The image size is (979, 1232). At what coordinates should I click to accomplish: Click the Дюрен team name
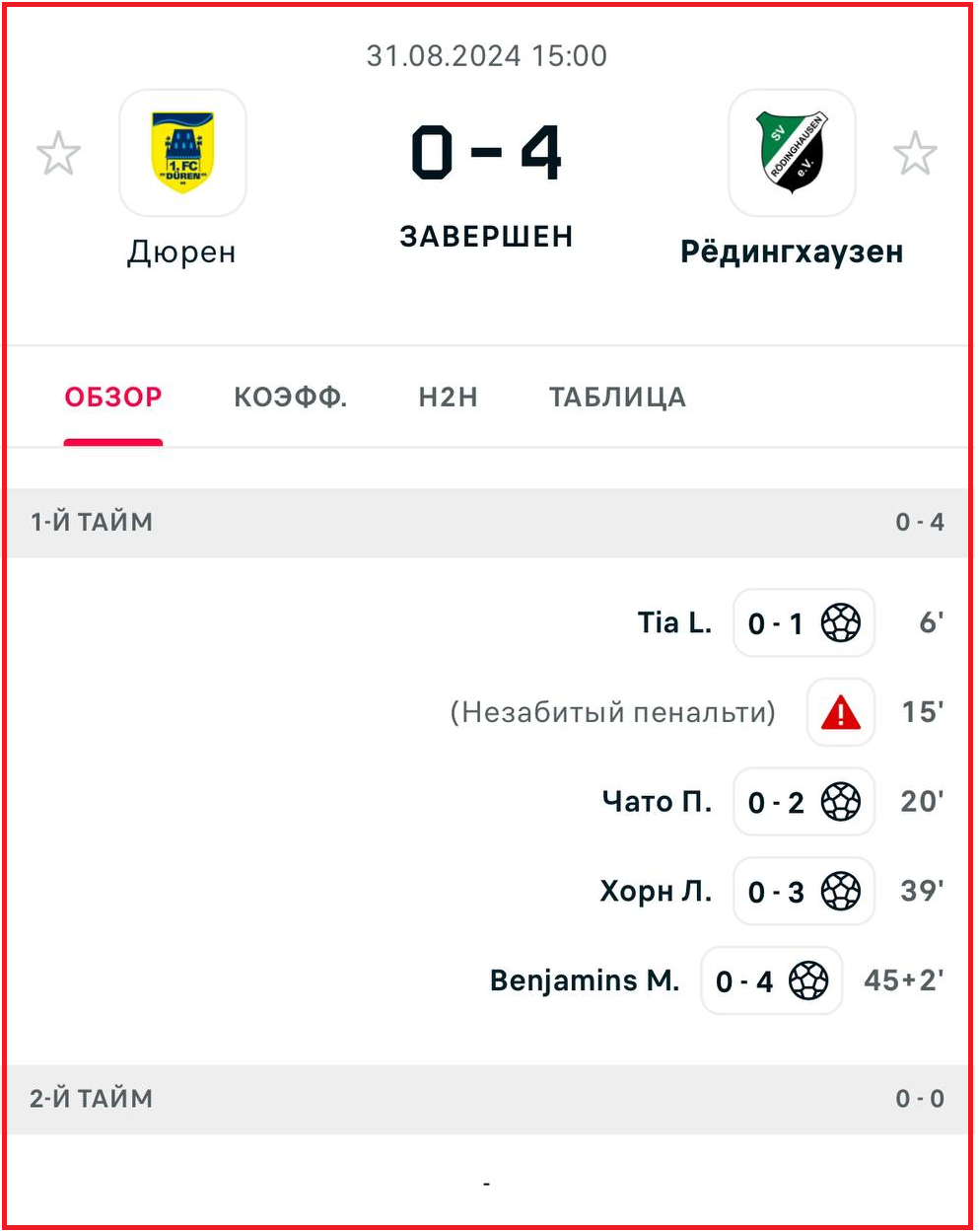coord(182,253)
